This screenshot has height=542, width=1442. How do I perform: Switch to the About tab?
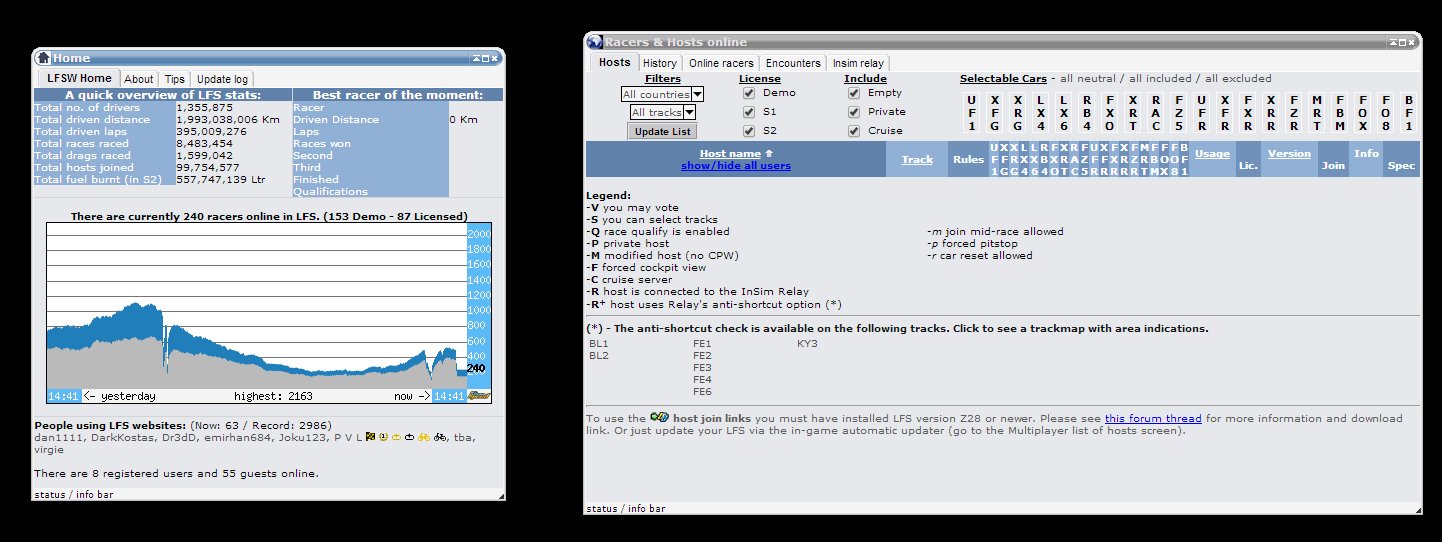(139, 79)
